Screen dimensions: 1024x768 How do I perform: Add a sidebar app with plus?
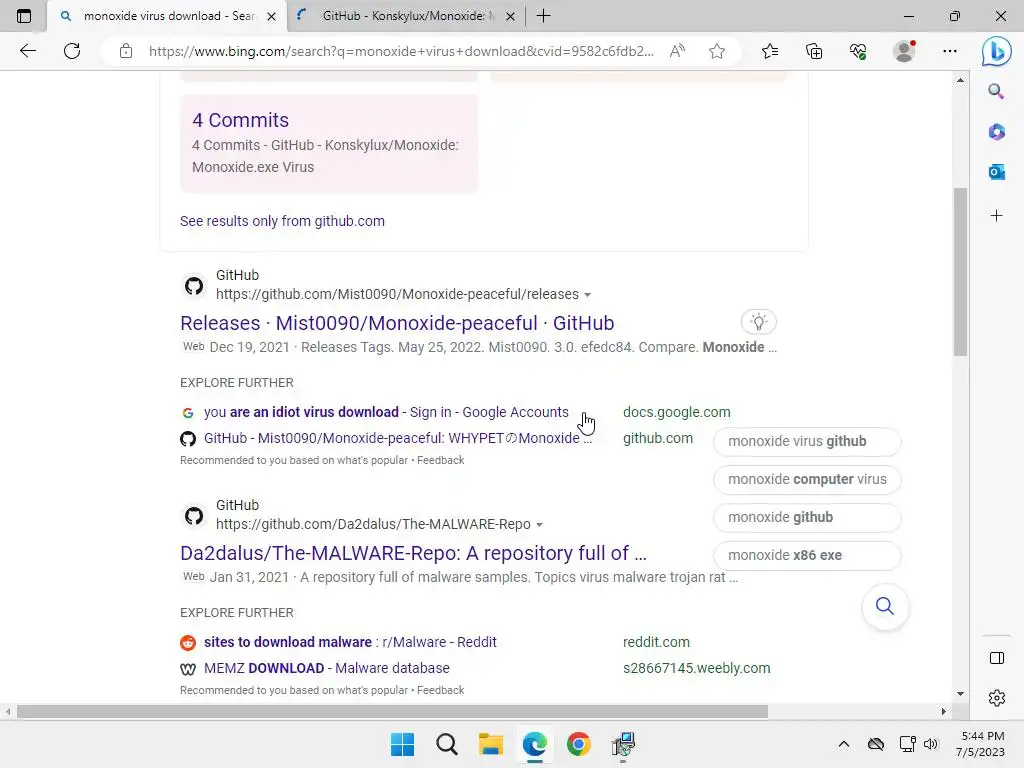[996, 216]
